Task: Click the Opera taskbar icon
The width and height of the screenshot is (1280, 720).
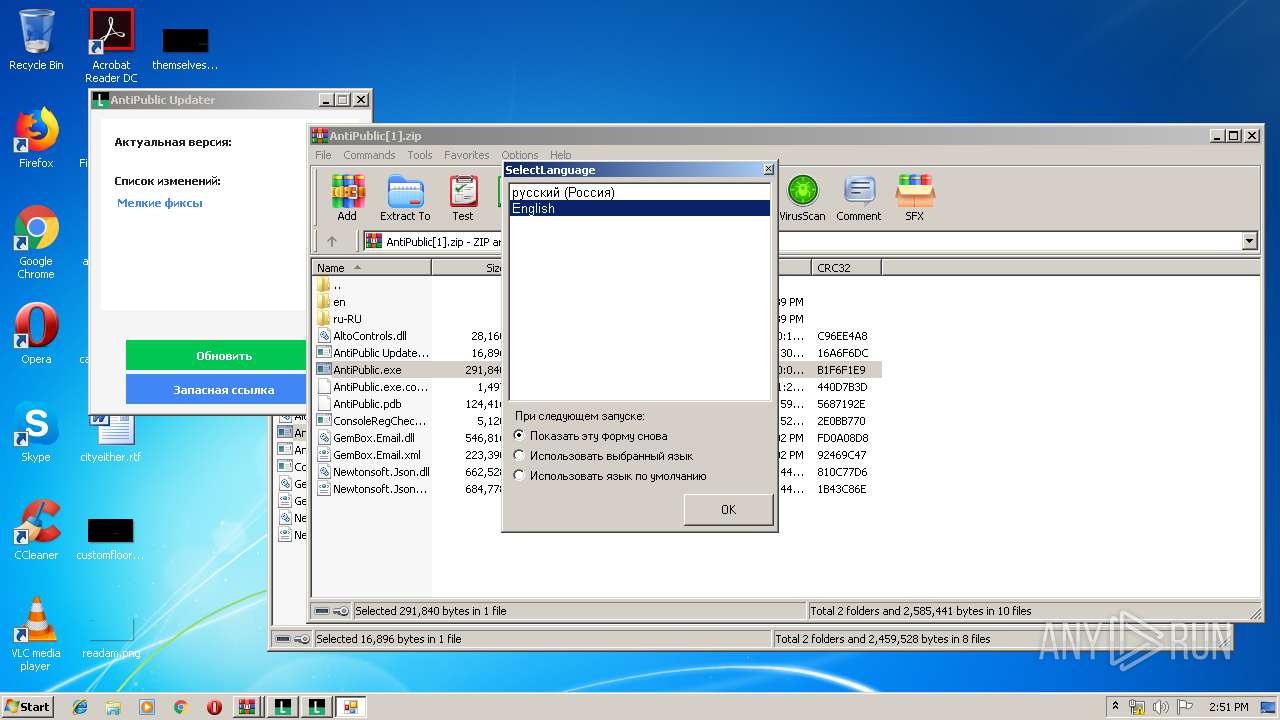Action: tap(214, 707)
